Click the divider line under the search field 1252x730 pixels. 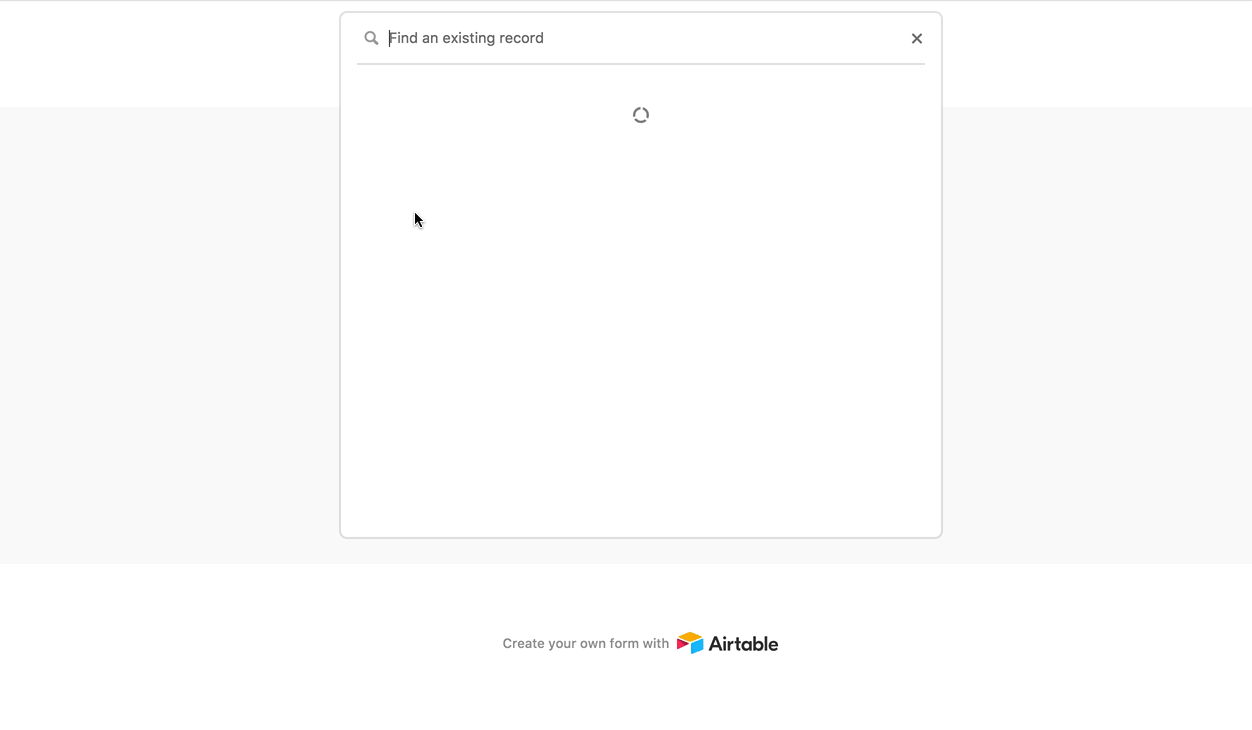(x=640, y=64)
